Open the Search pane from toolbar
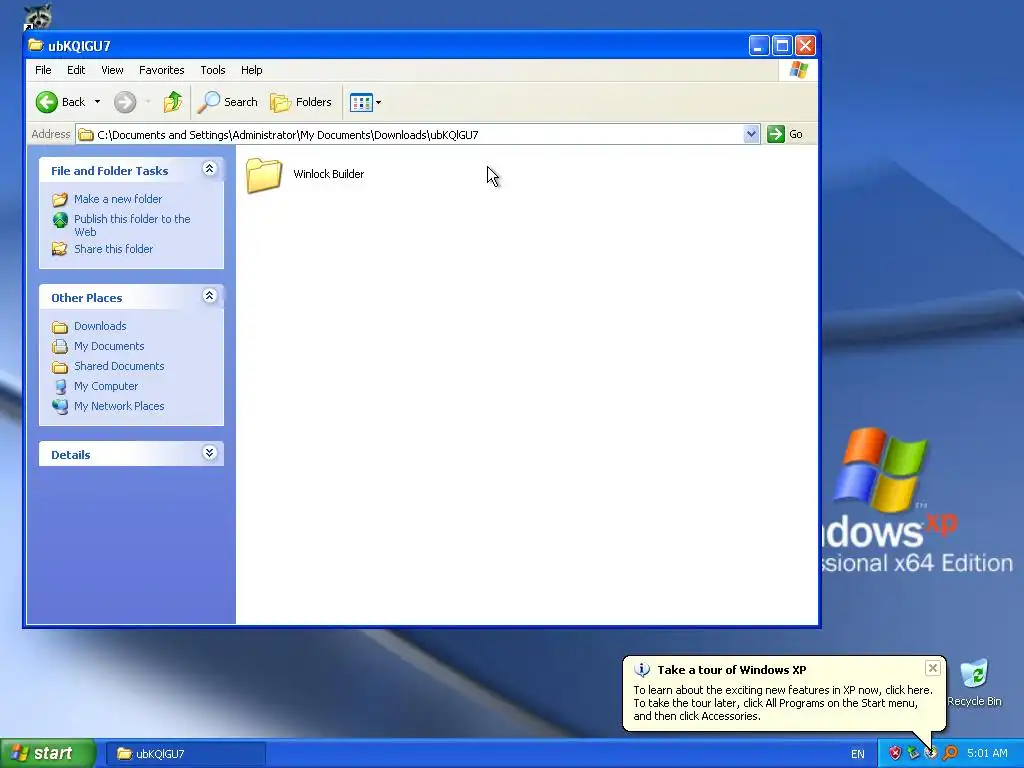This screenshot has width=1024, height=768. (x=228, y=102)
